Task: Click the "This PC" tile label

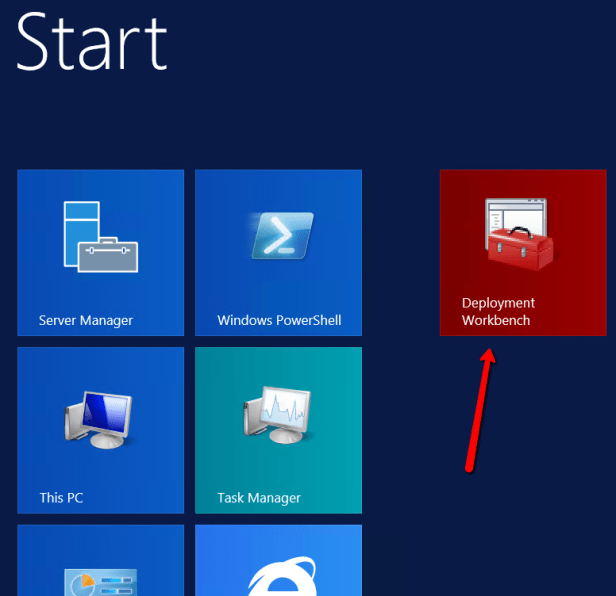Action: [61, 498]
